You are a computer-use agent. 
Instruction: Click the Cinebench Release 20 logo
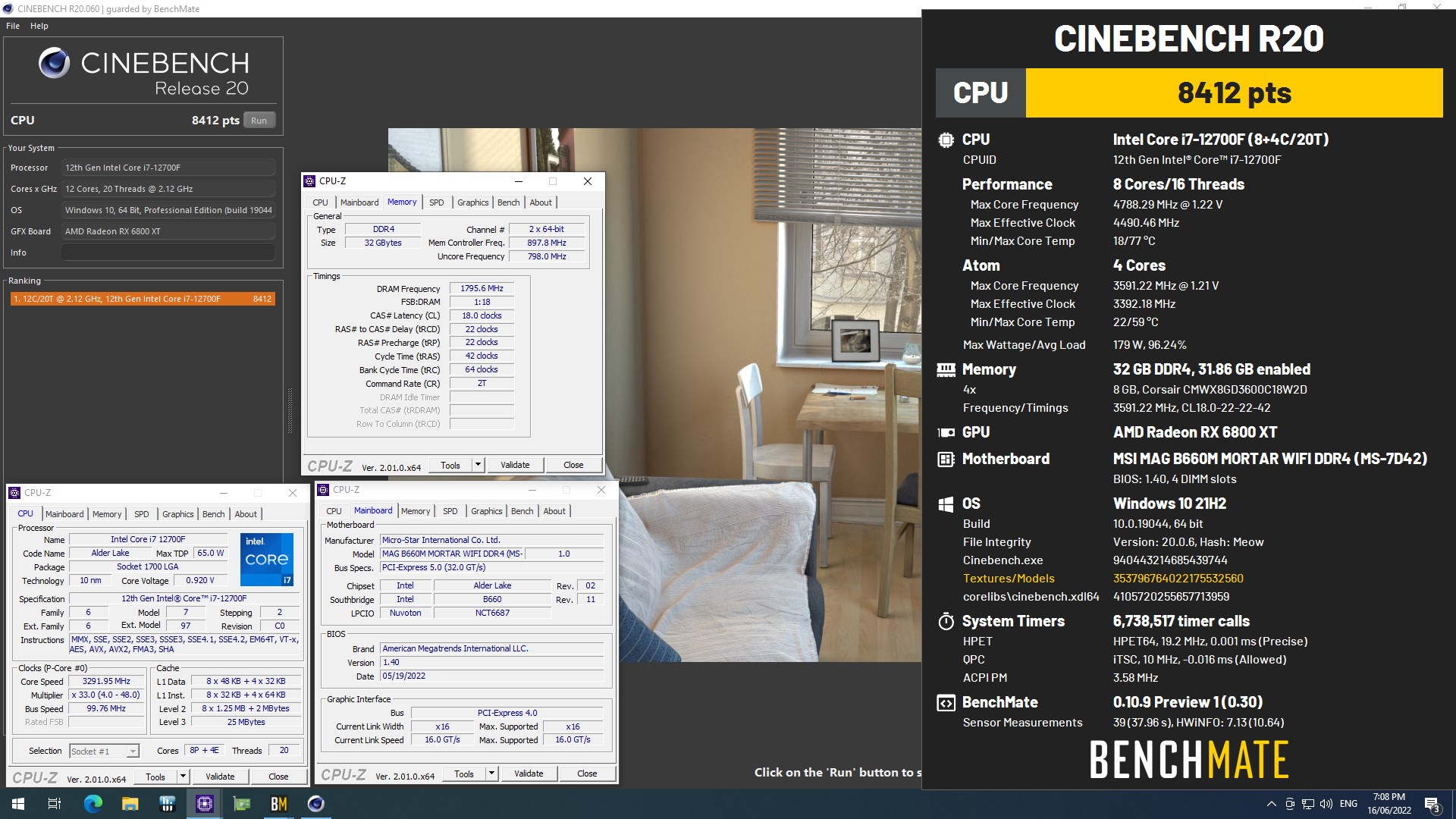[x=143, y=72]
